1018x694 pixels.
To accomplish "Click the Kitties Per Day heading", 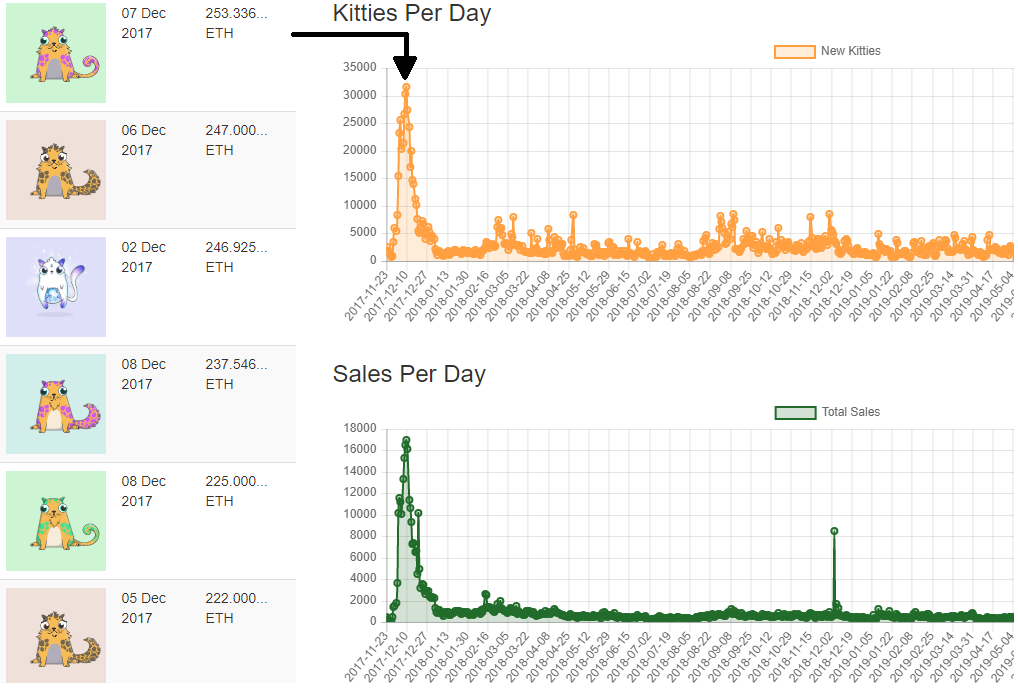I will [x=412, y=14].
